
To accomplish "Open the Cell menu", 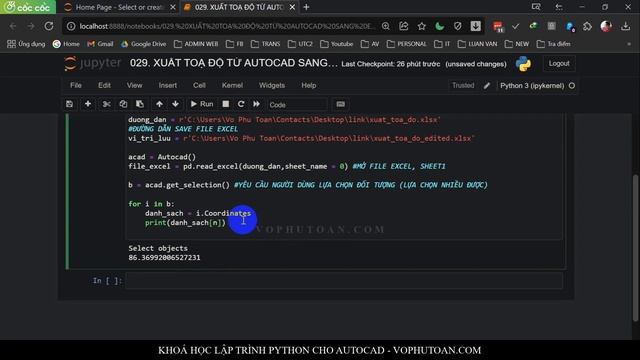I will click(199, 85).
